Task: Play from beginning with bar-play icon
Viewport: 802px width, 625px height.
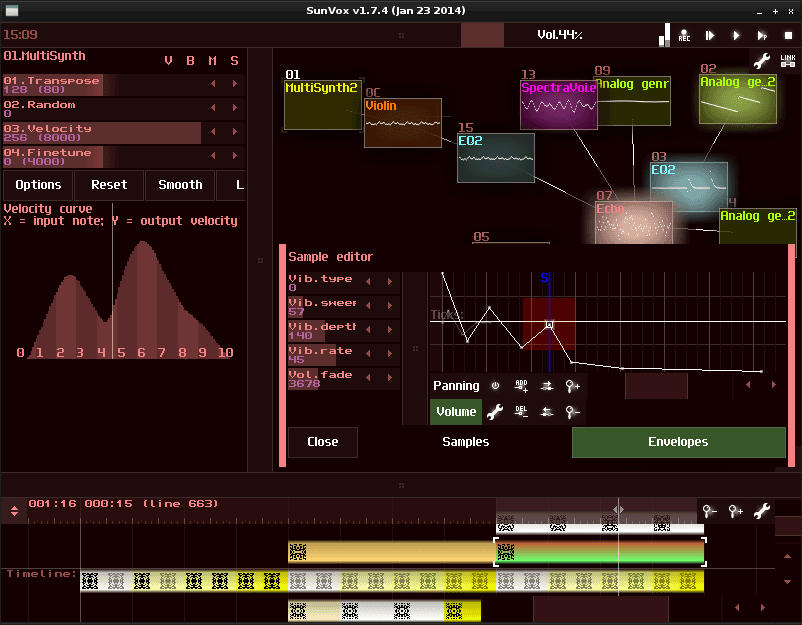Action: (x=709, y=35)
